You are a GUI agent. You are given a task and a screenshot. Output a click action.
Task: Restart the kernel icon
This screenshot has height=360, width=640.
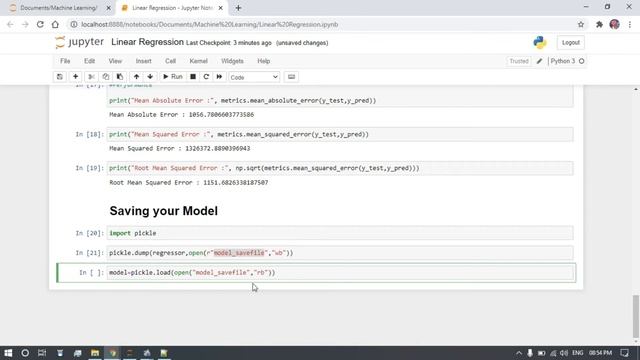tap(206, 77)
